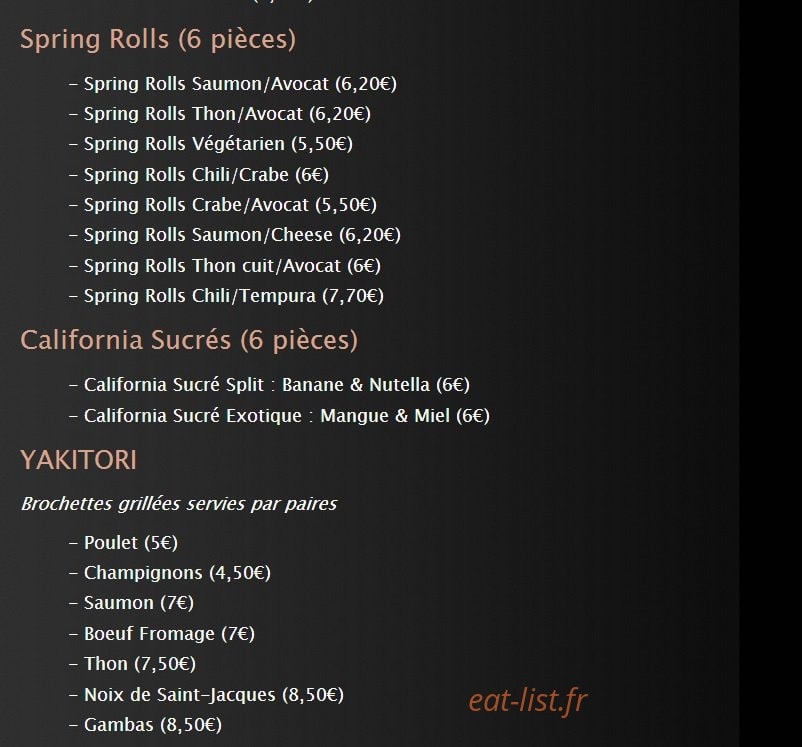Image resolution: width=802 pixels, height=747 pixels.
Task: Open the eat-list.fr watermark link
Action: click(528, 700)
